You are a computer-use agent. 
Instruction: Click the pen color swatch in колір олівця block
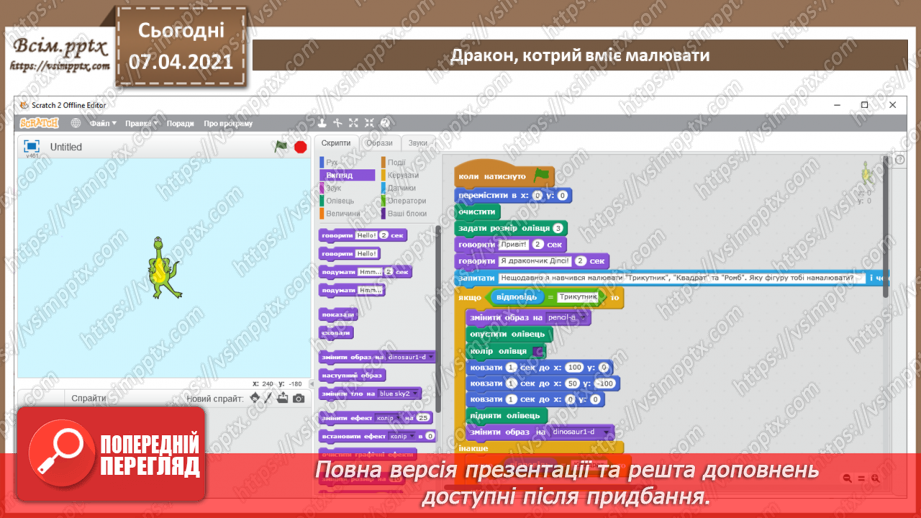537,351
